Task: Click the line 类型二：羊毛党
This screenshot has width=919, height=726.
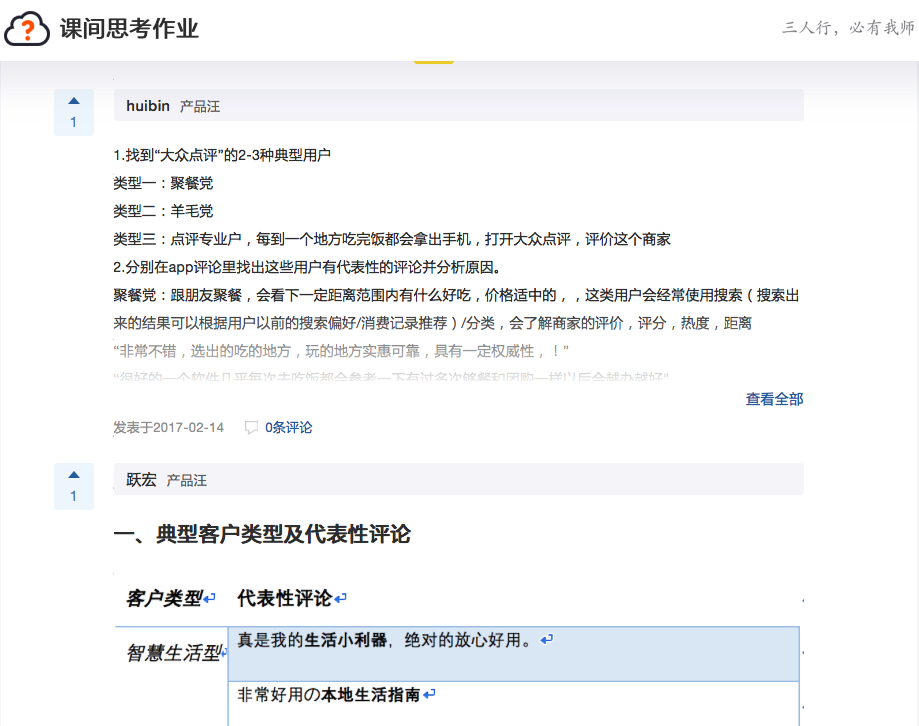Action: (x=163, y=211)
